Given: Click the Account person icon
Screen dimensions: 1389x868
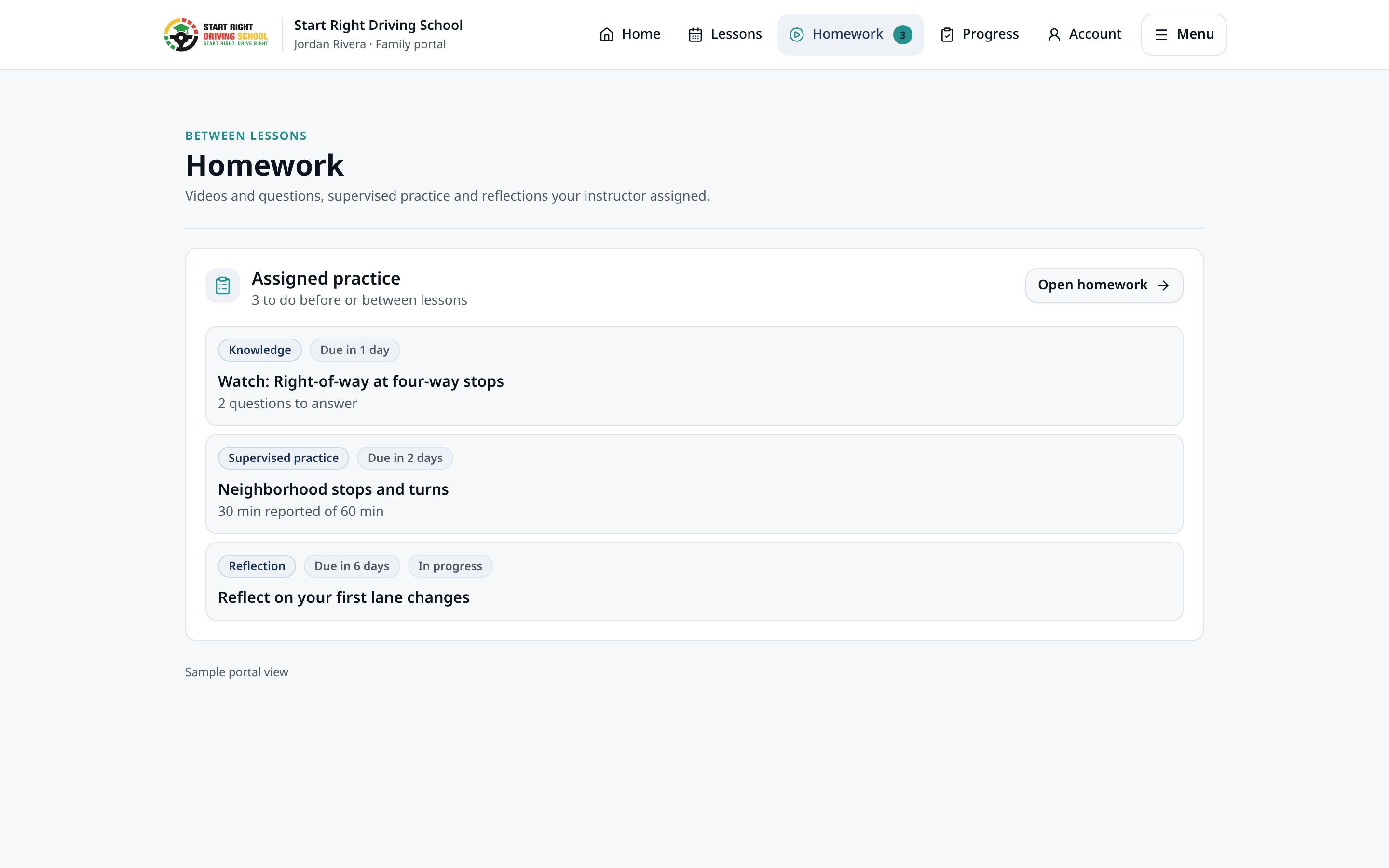Looking at the screenshot, I should pos(1054,34).
